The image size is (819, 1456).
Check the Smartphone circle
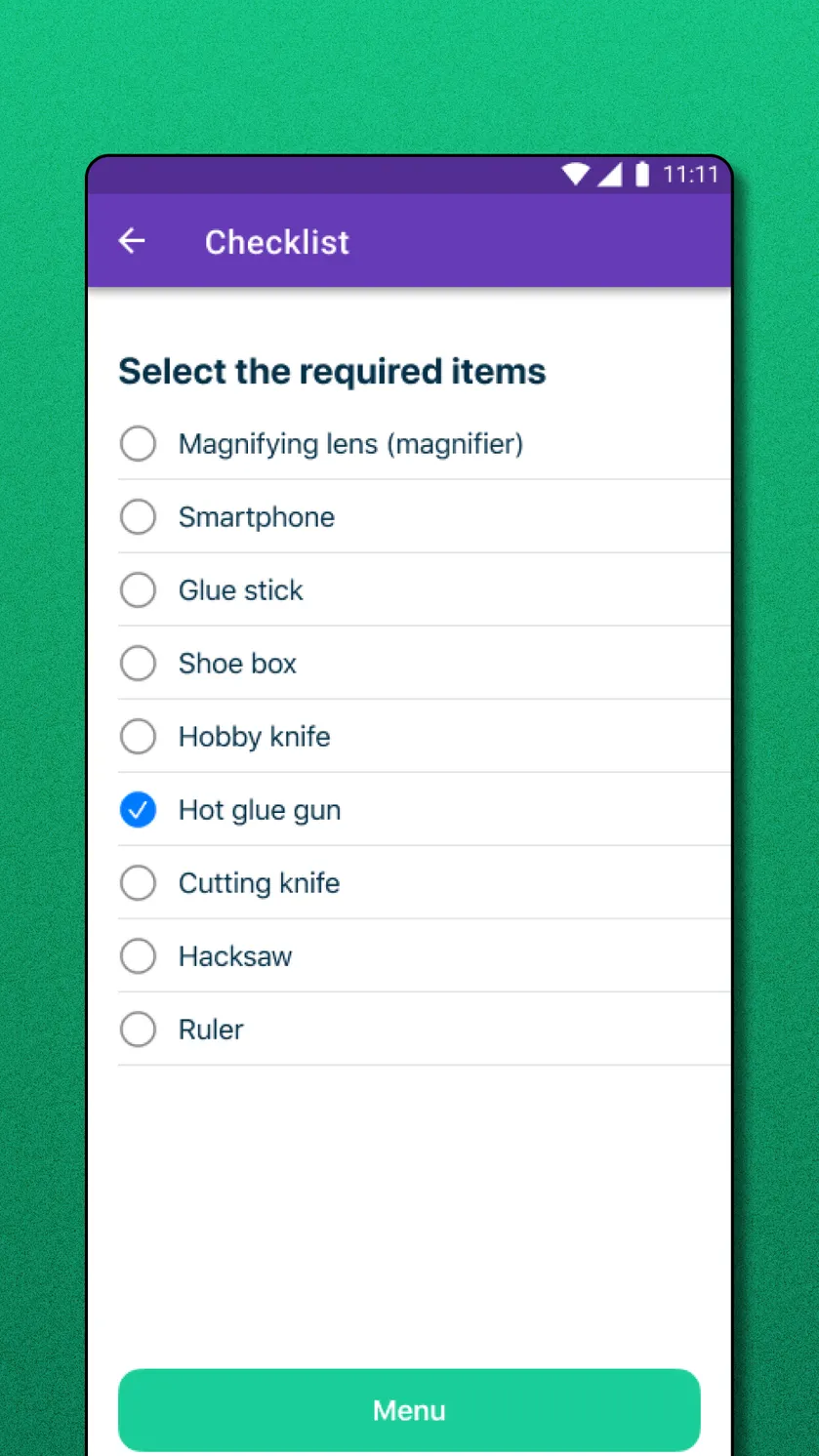[138, 517]
